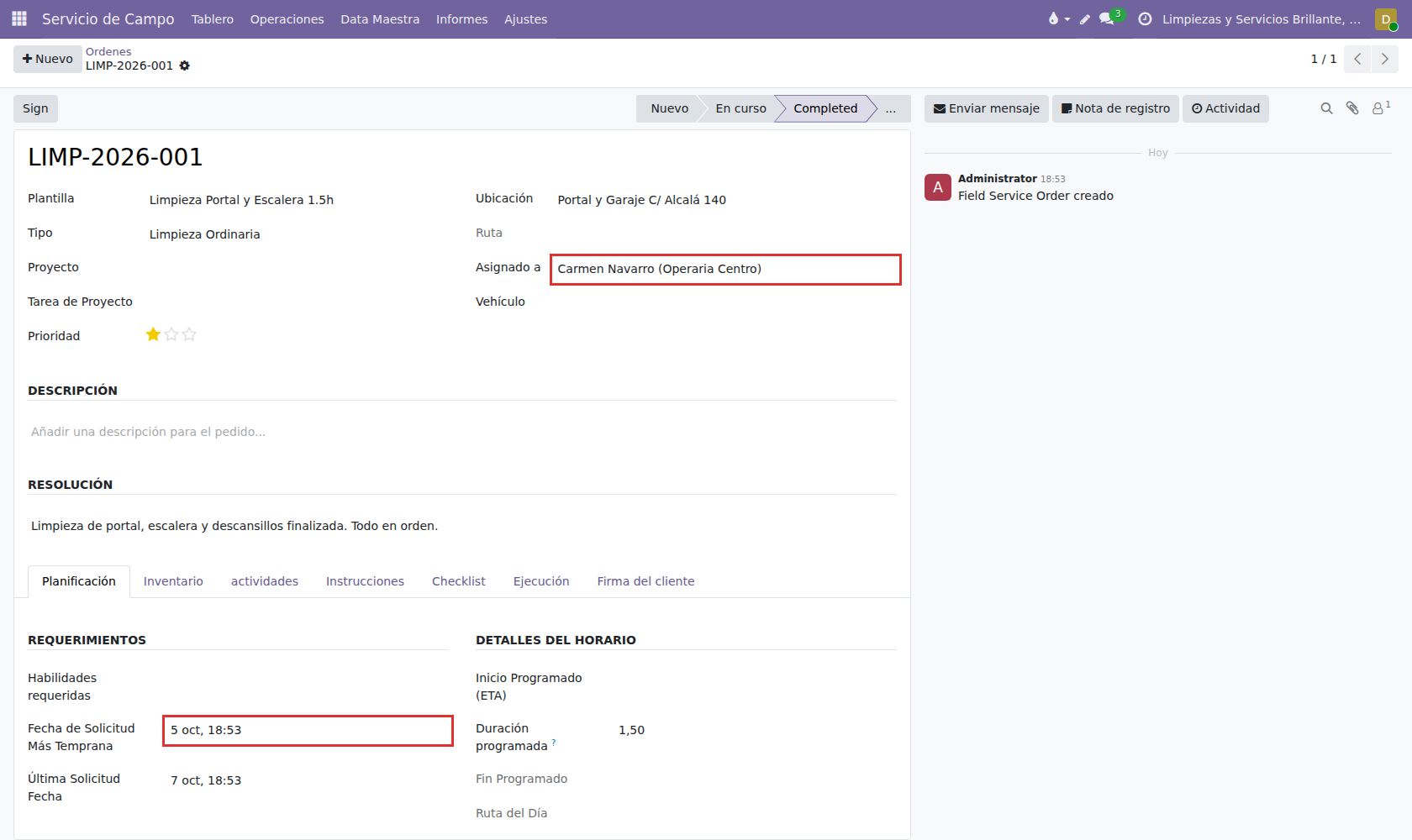Attach files using the paperclip icon
Screen dimensions: 1412x840
[x=1352, y=108]
